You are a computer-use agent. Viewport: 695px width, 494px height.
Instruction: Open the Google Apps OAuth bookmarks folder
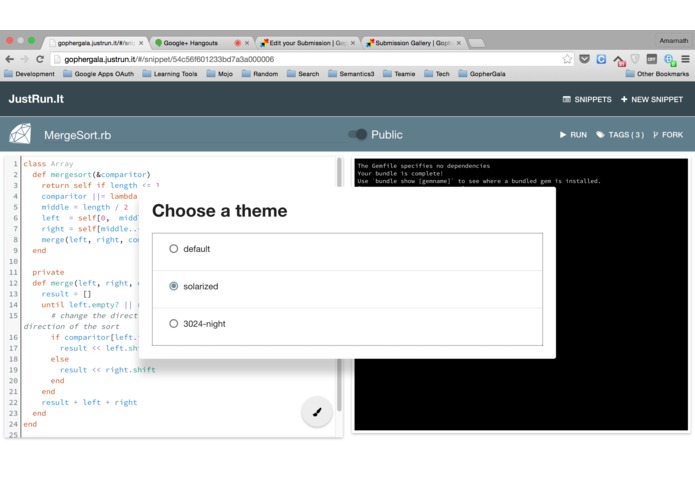pyautogui.click(x=98, y=74)
